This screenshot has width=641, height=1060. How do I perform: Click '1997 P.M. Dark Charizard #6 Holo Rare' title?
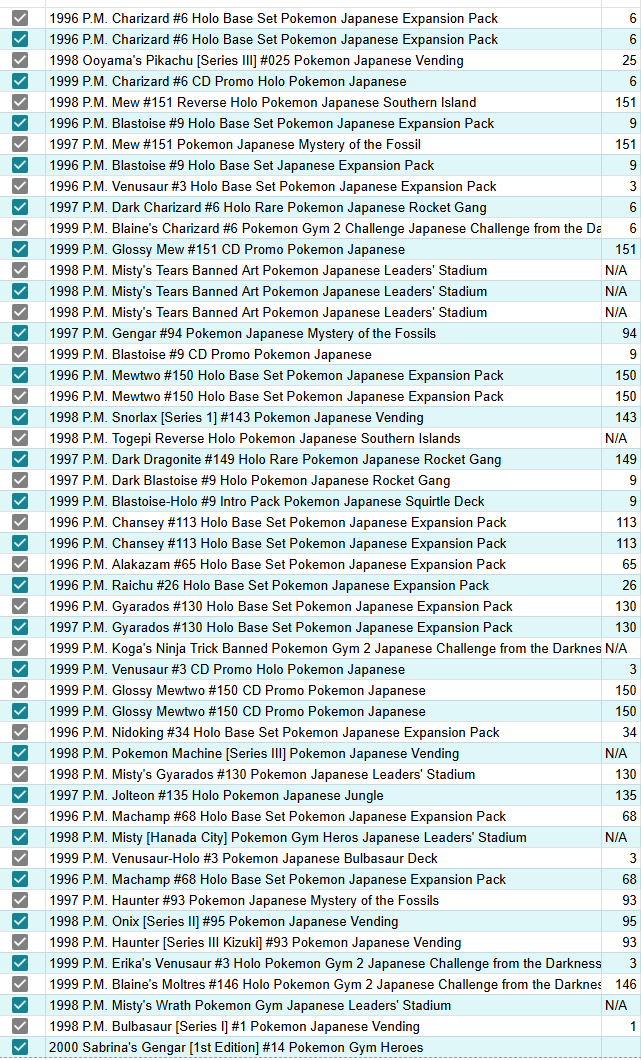pyautogui.click(x=268, y=207)
